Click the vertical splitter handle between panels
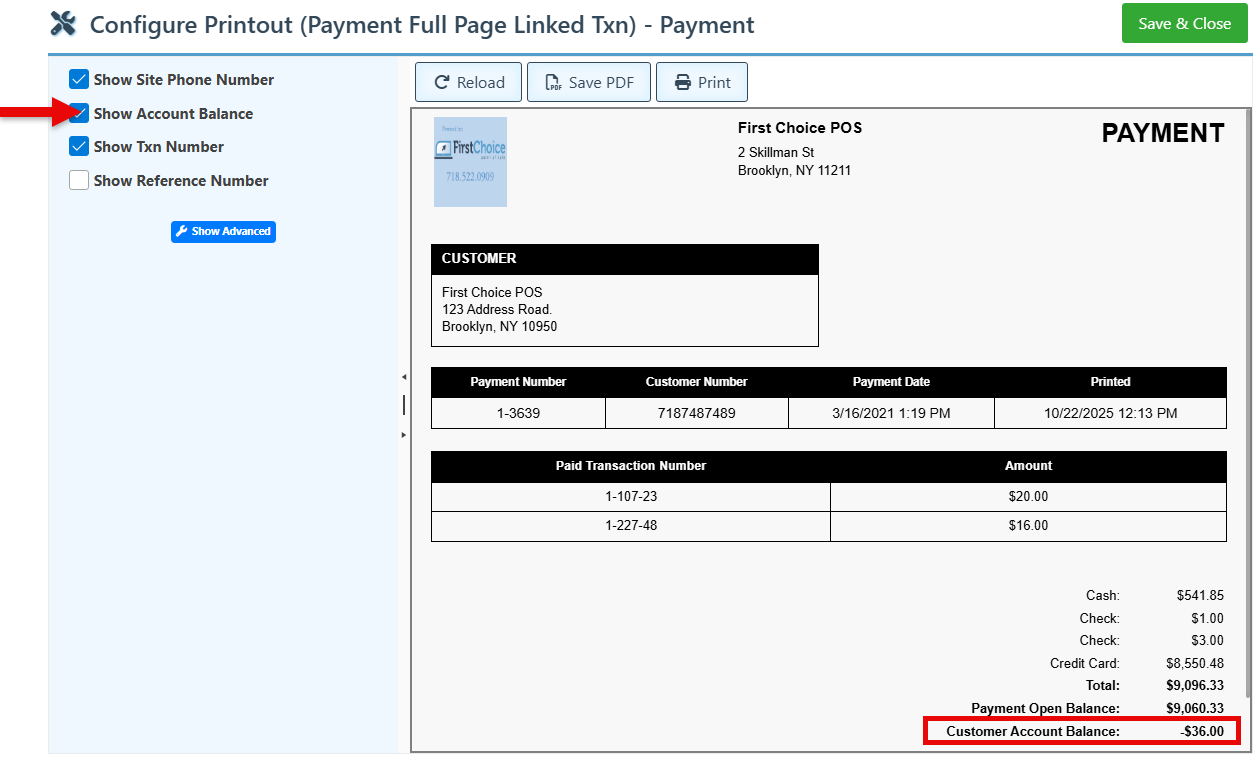 [404, 405]
